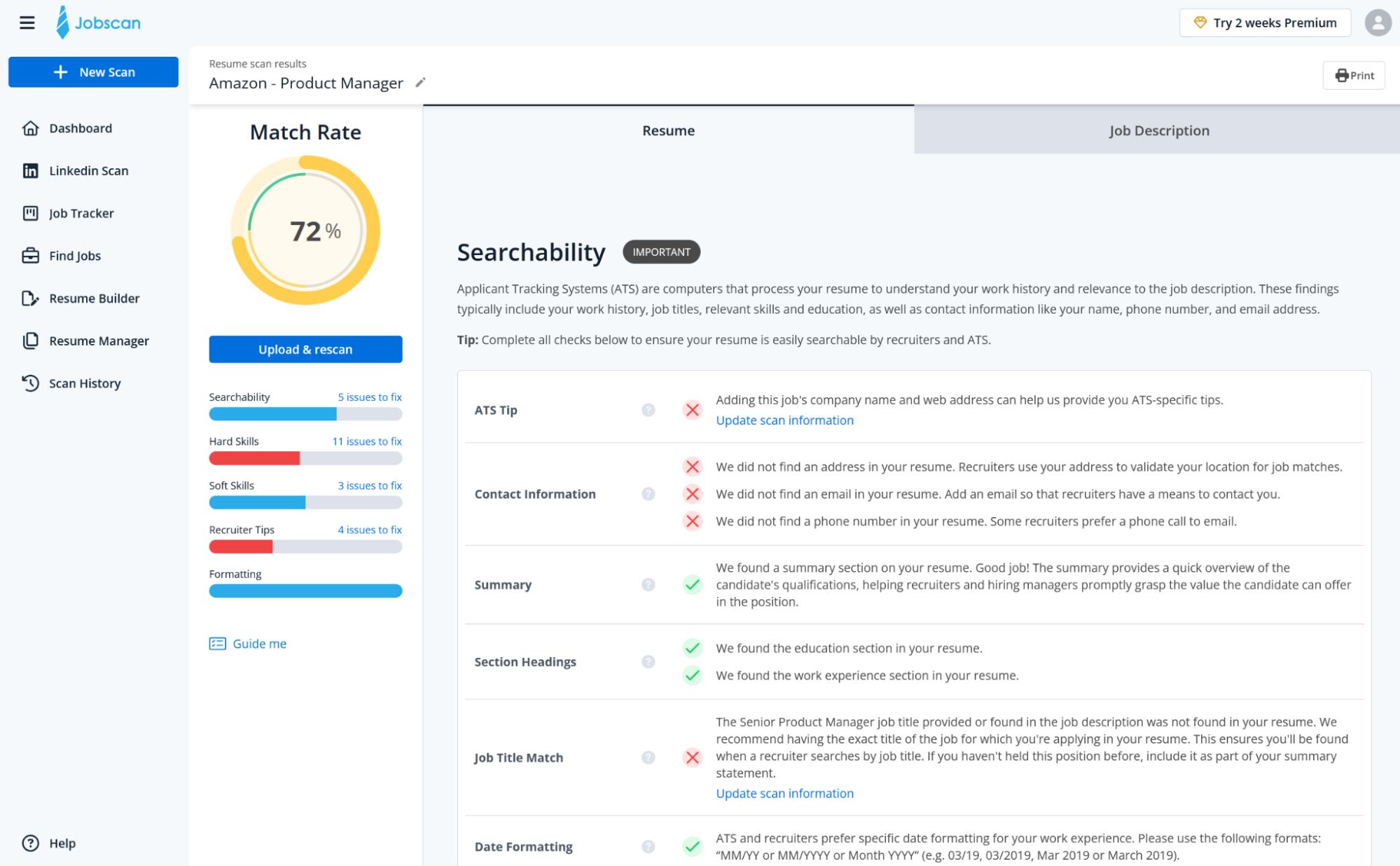The height and width of the screenshot is (866, 1400).
Task: Select Linkedin Scan in the sidebar
Action: (88, 170)
